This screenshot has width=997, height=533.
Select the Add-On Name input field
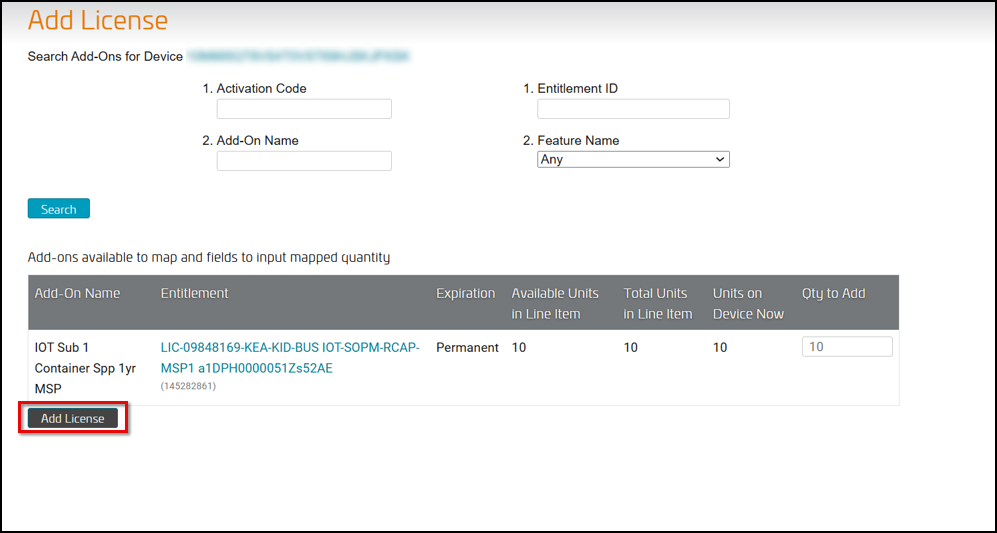(304, 161)
